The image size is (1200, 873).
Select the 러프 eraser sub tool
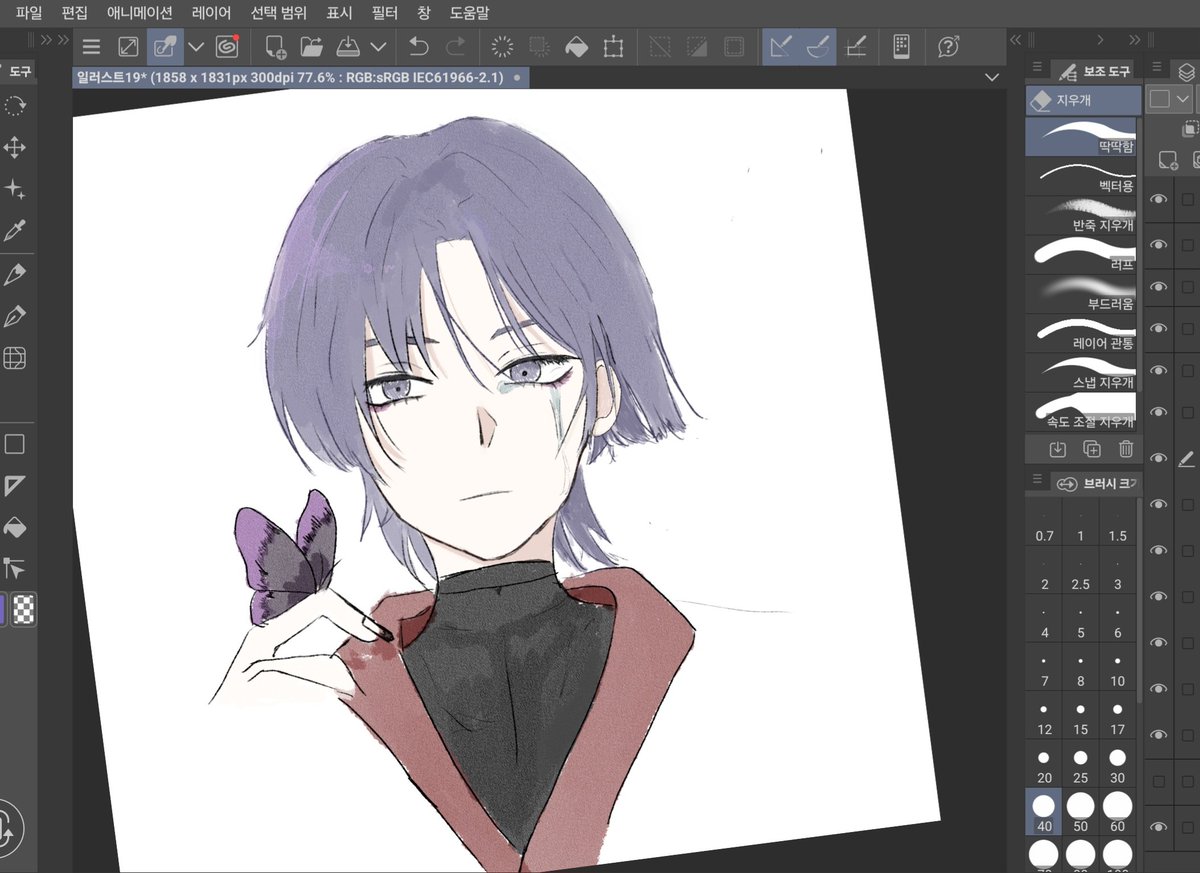tap(1083, 254)
